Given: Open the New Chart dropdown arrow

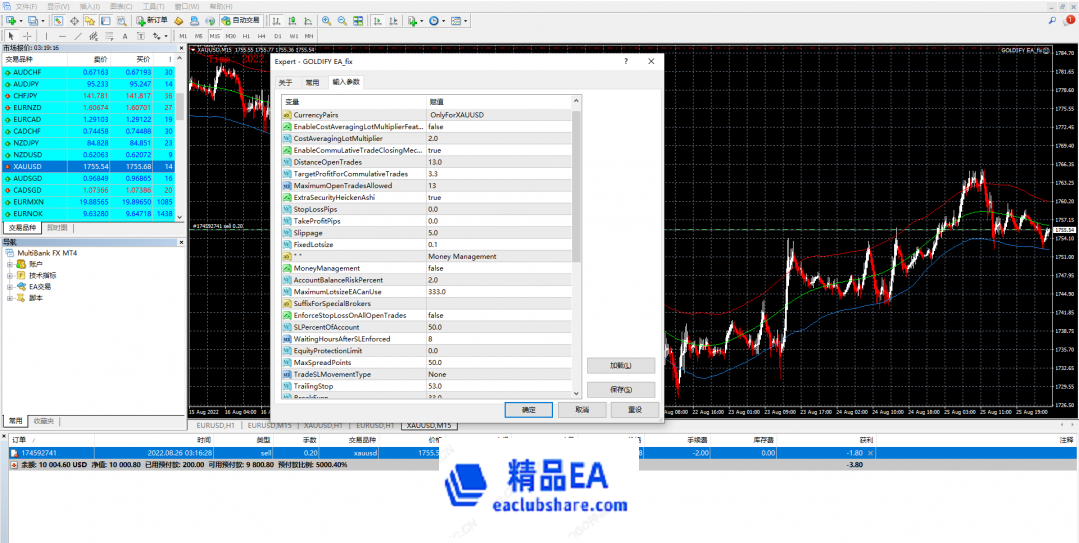Looking at the screenshot, I should point(21,21).
